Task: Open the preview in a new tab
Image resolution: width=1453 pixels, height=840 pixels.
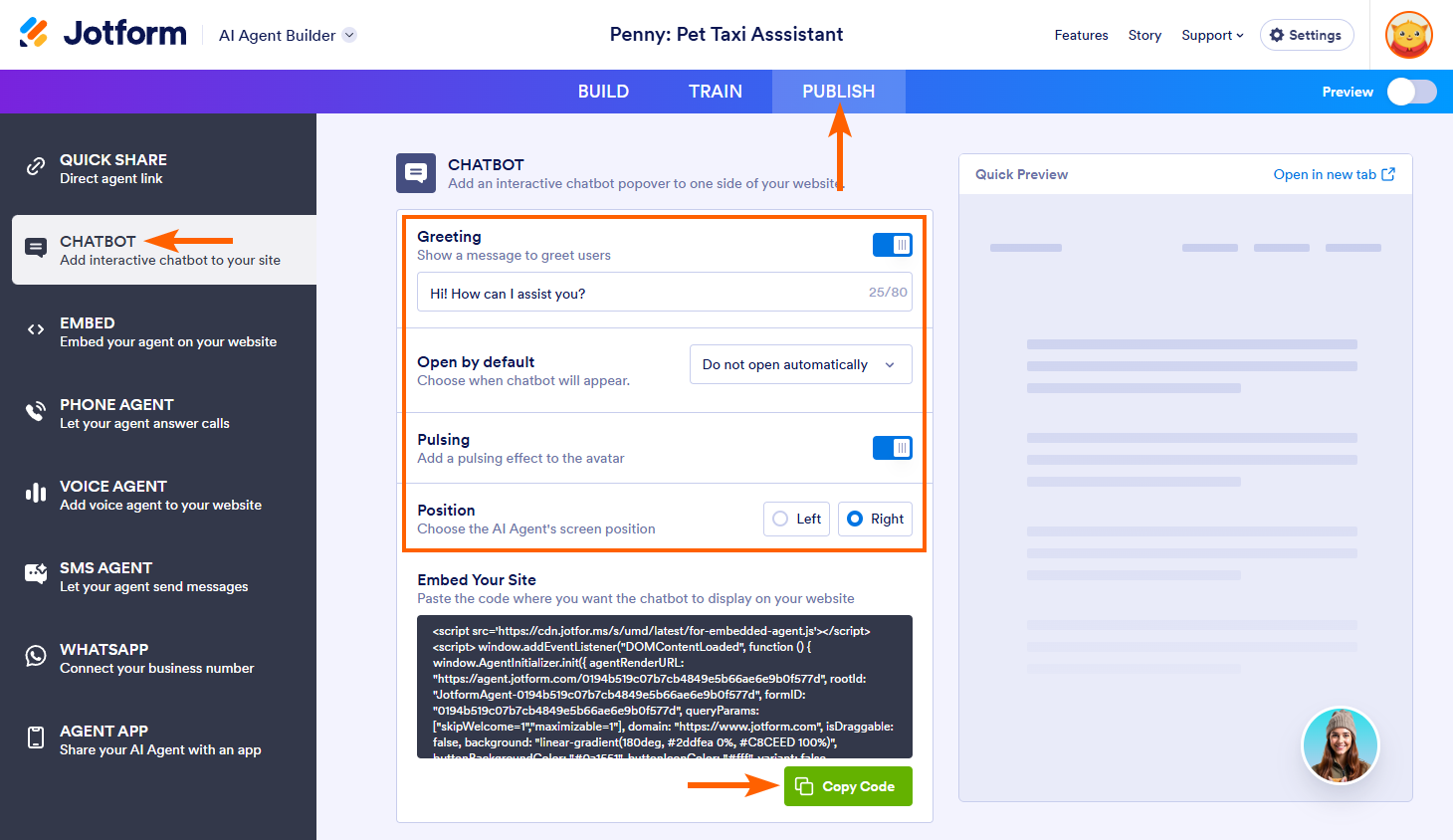Action: pyautogui.click(x=1334, y=174)
